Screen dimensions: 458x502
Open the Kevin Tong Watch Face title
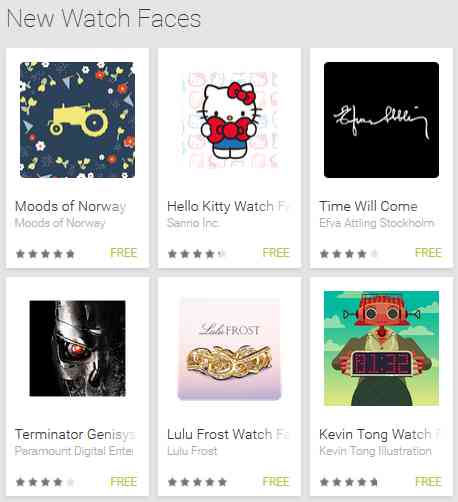click(380, 434)
